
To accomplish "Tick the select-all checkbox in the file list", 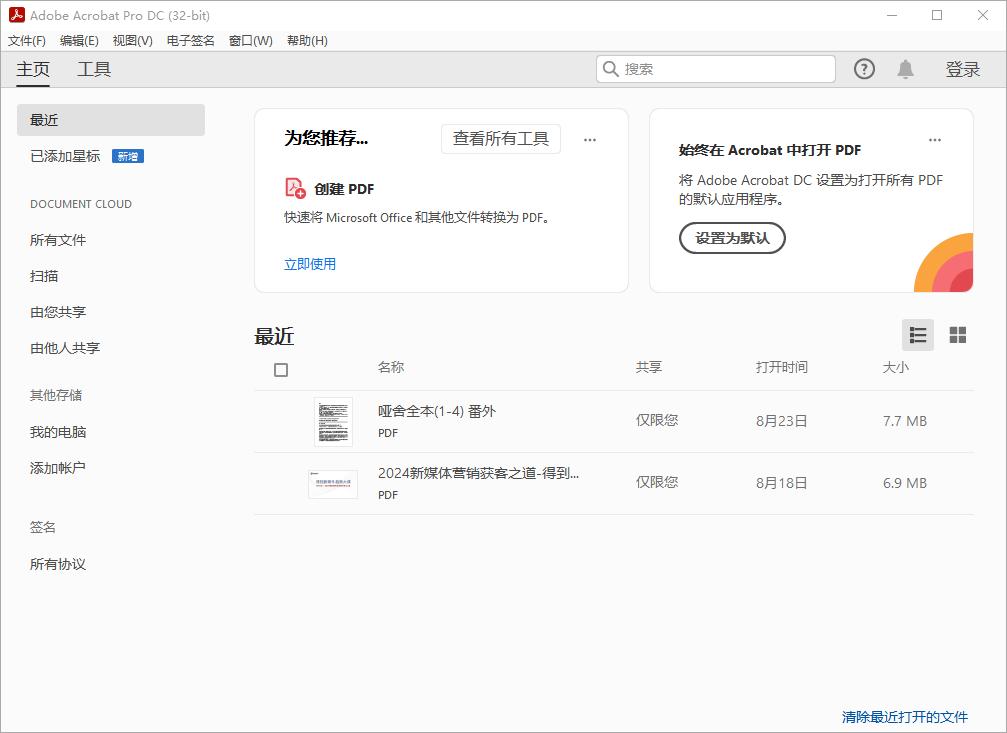I will click(x=281, y=370).
